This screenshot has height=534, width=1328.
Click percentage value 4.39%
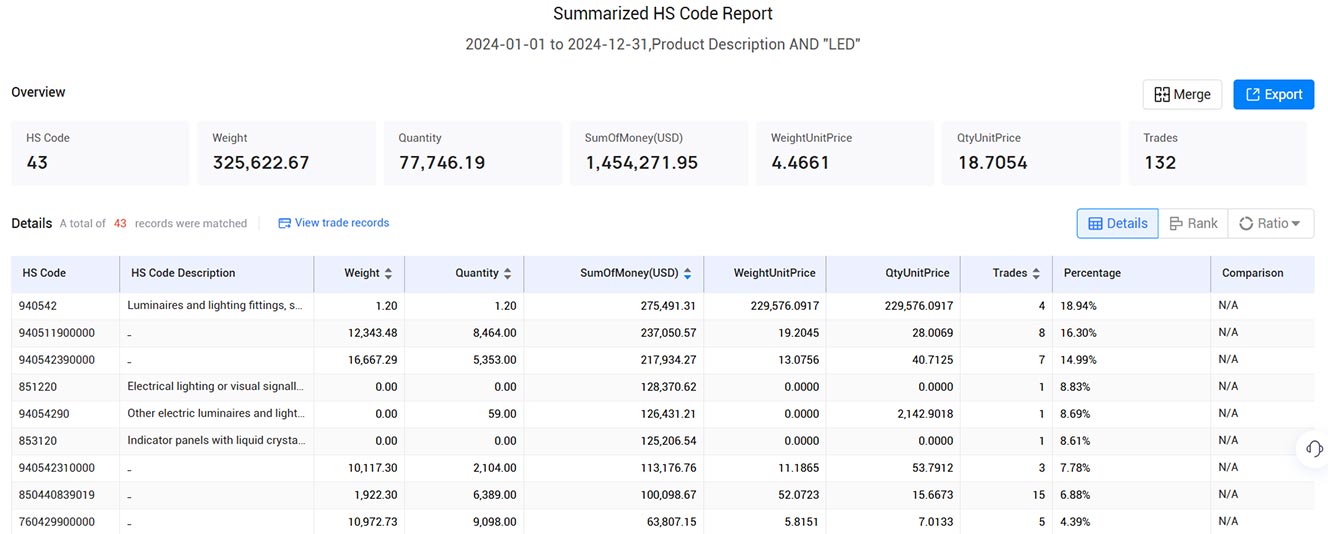[1077, 521]
